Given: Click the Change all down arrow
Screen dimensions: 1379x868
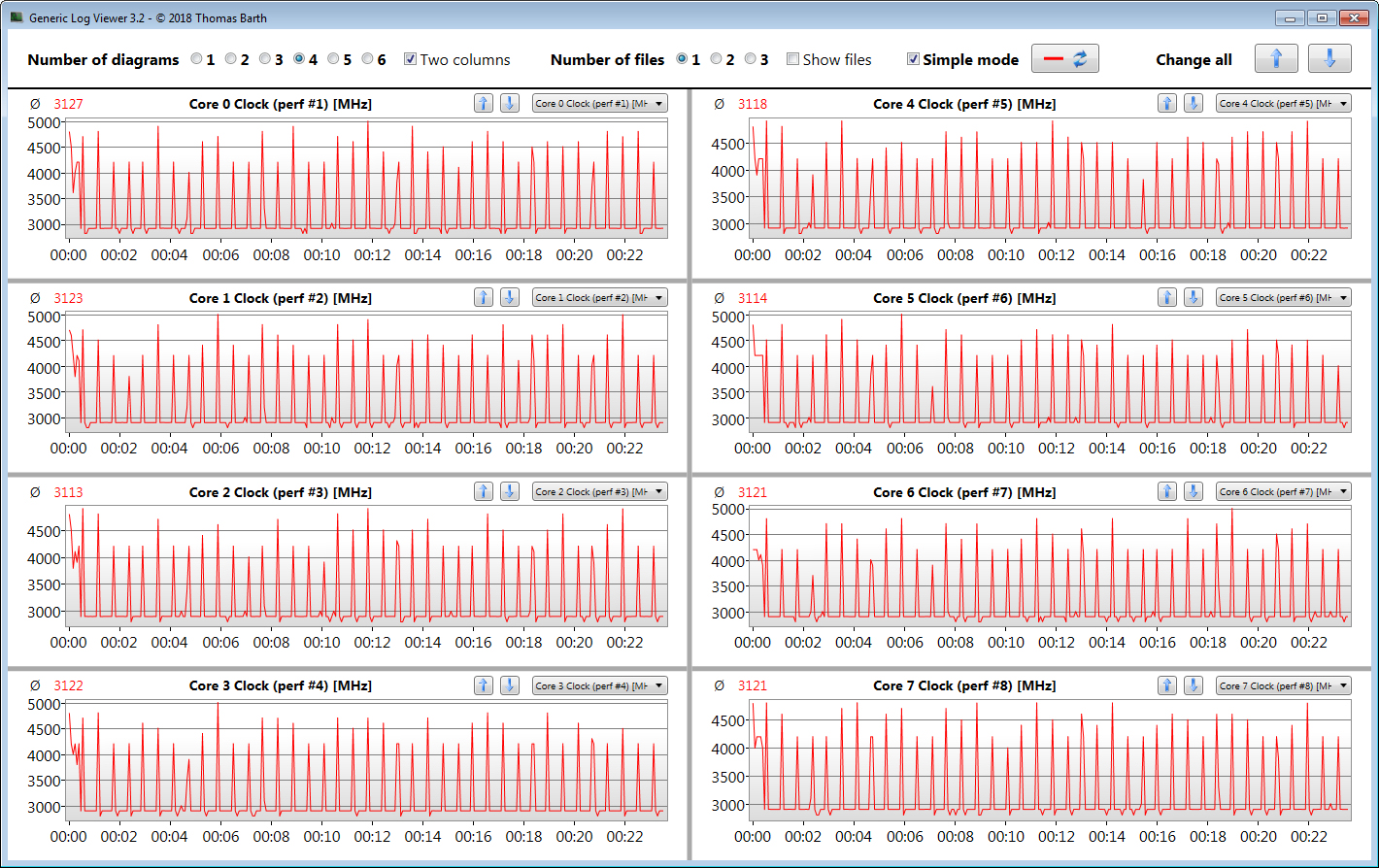Looking at the screenshot, I should [1329, 59].
